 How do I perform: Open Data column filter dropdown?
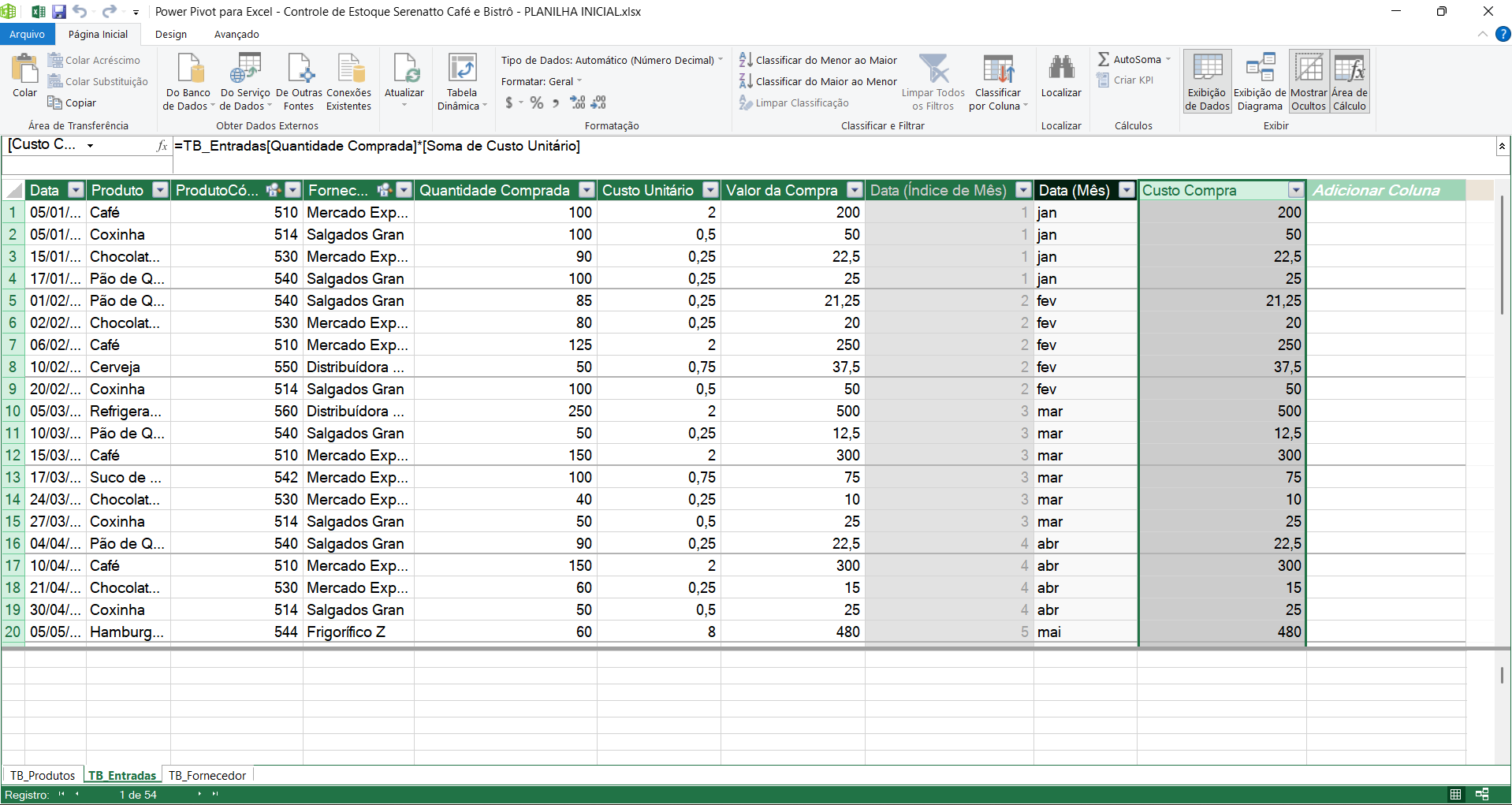(76, 189)
